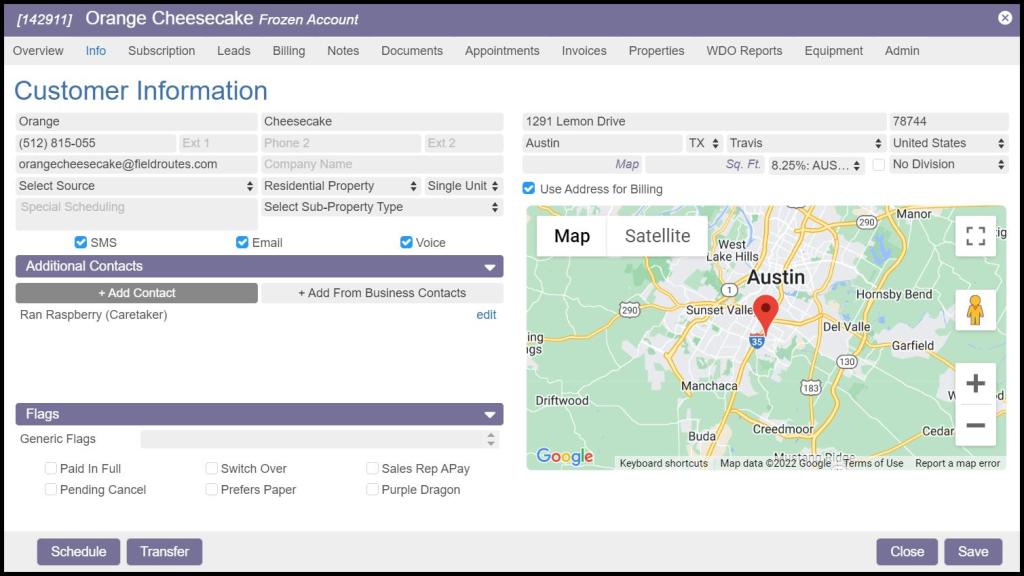Click the red location pin on map

point(765,313)
